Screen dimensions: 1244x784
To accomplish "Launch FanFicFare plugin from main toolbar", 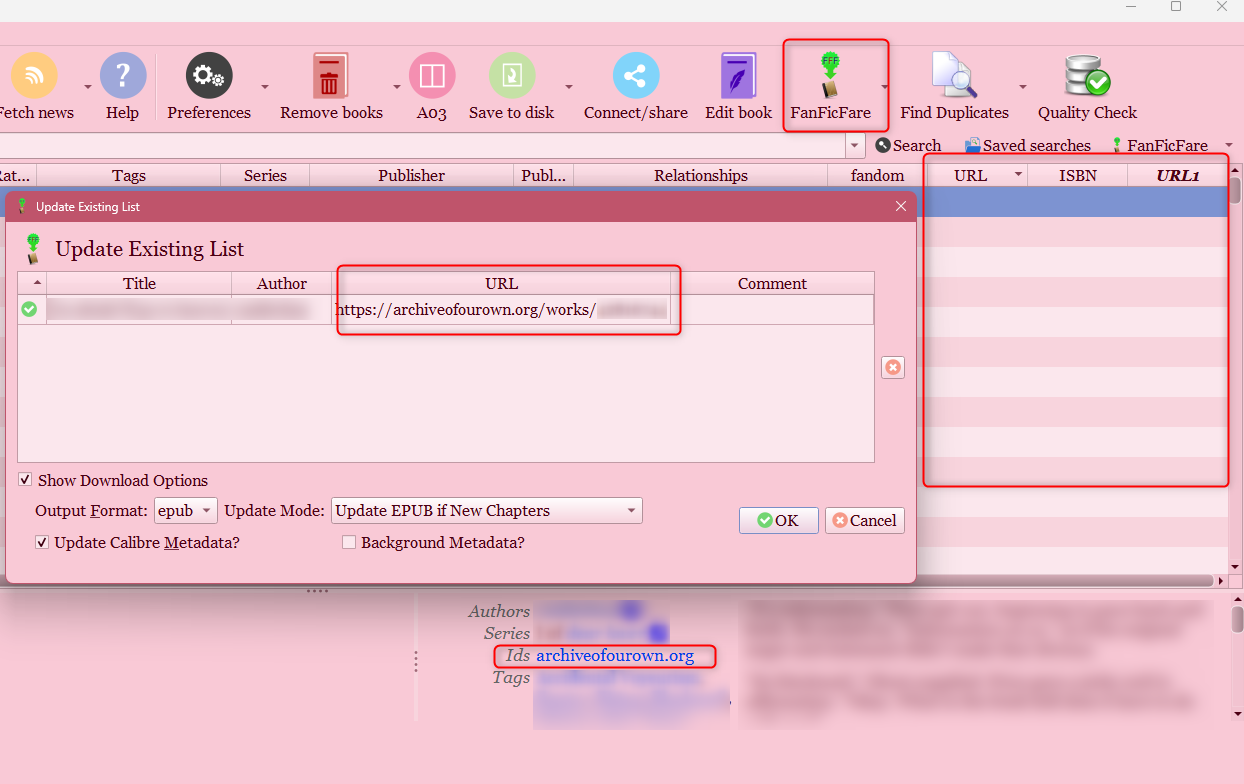I will pyautogui.click(x=830, y=76).
